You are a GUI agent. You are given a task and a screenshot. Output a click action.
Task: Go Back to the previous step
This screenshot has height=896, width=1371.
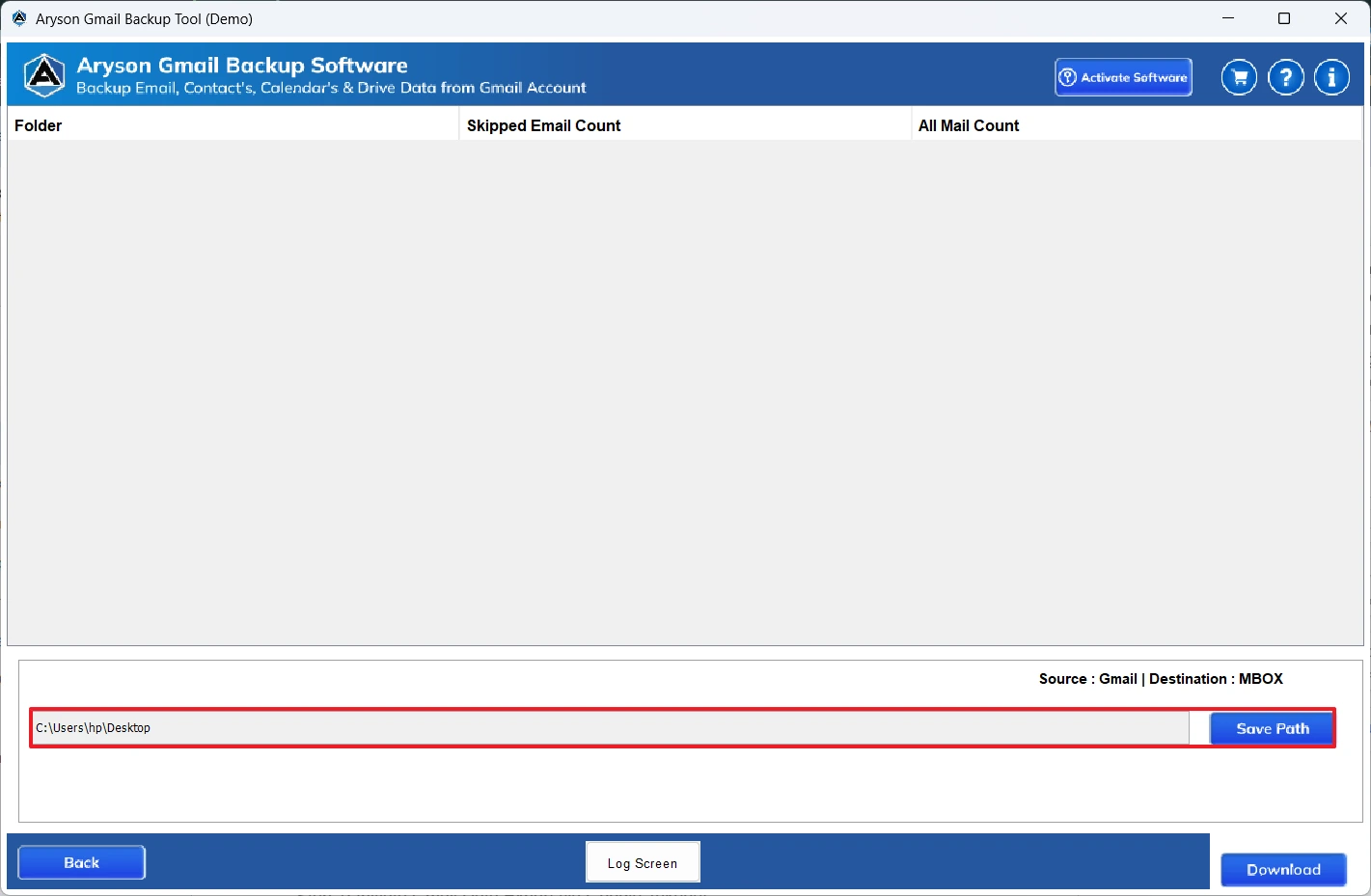tap(82, 862)
